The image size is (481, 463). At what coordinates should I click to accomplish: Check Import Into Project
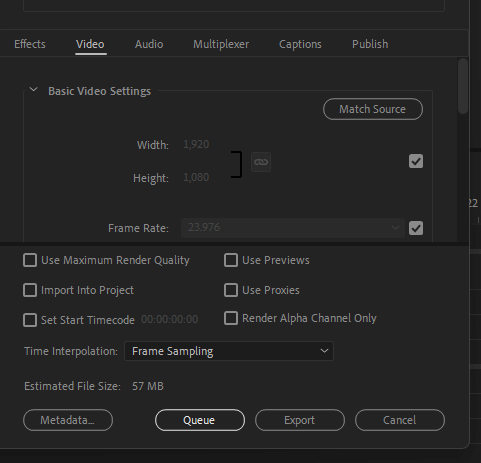30,290
